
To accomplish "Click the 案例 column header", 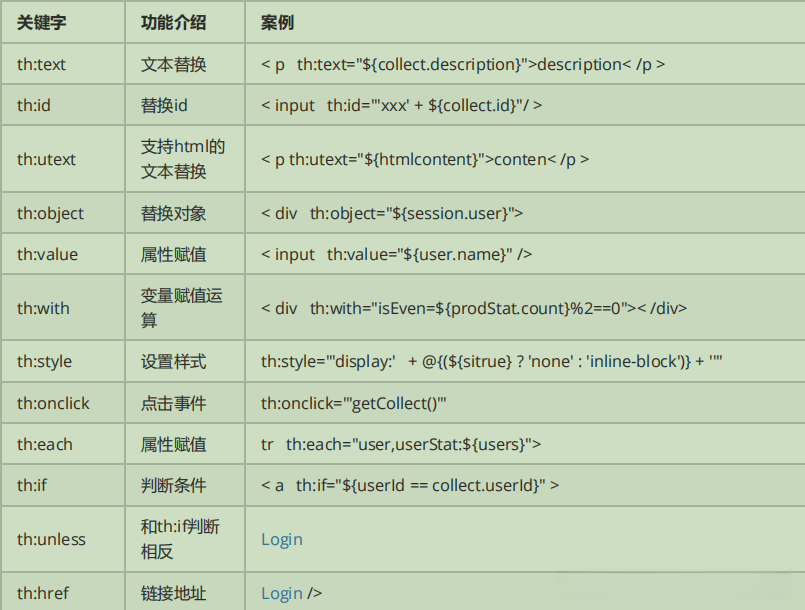I will 277,22.
